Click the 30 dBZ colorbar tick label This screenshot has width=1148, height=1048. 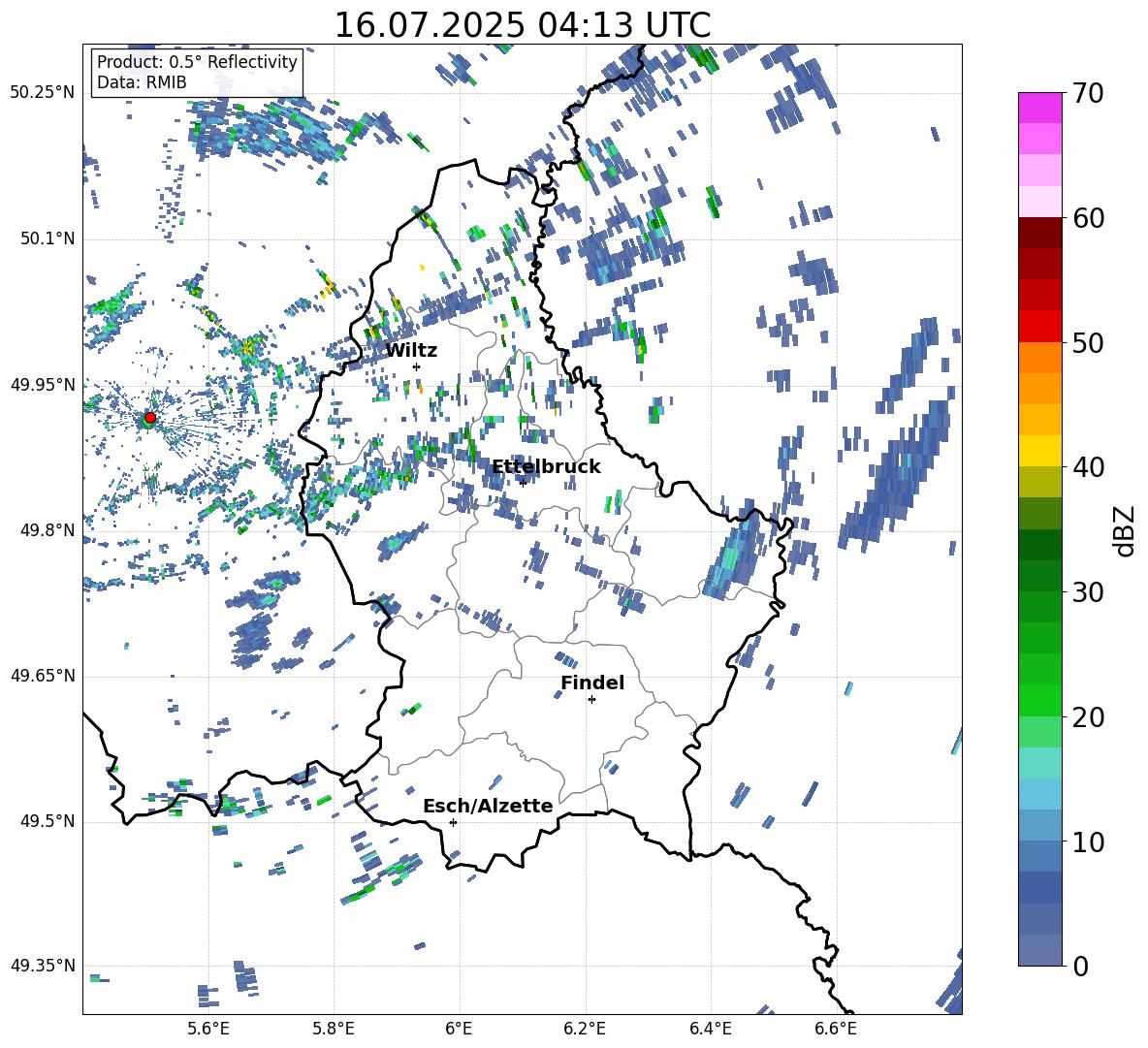[x=1088, y=592]
